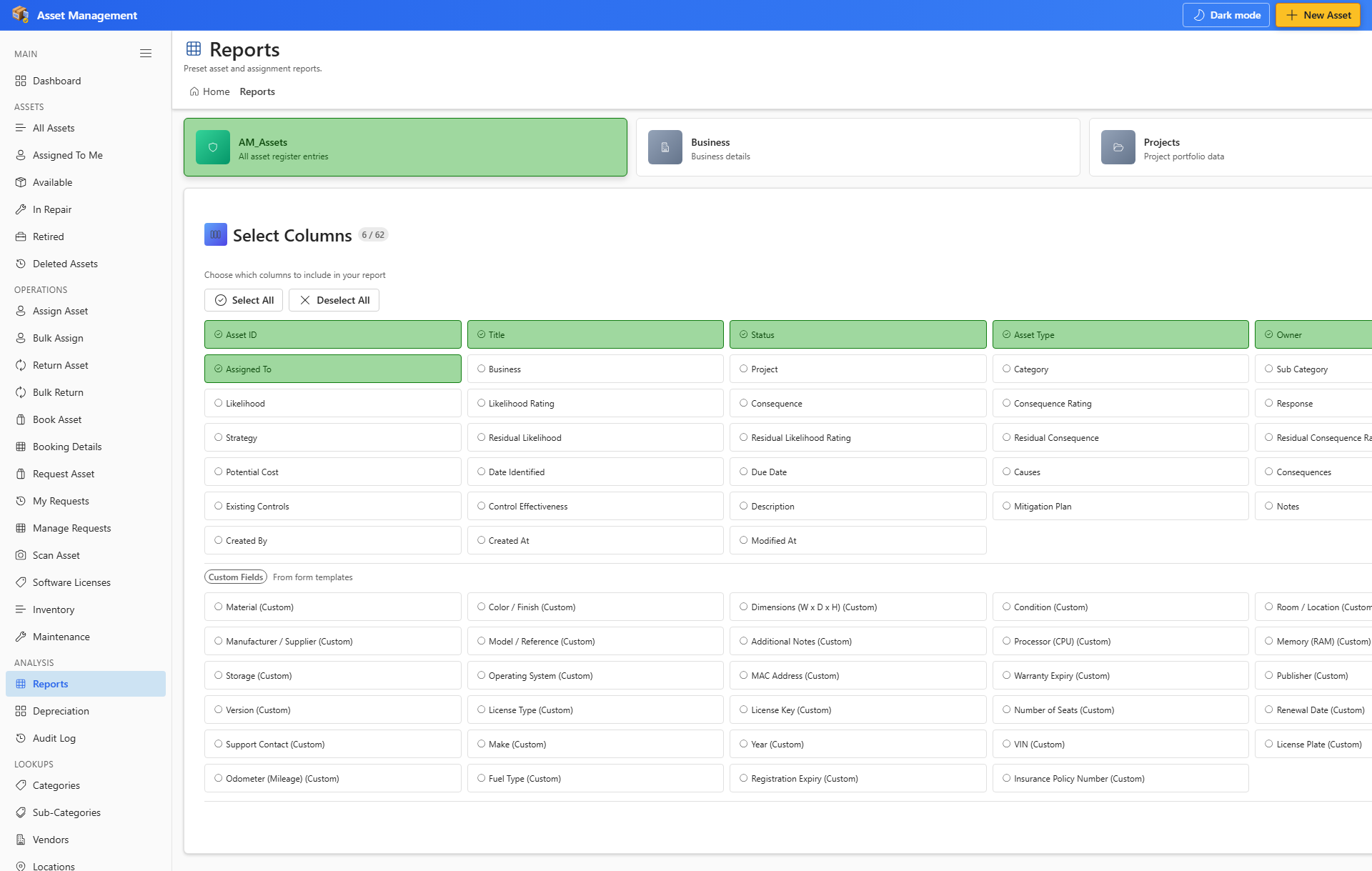Collapse sidebar with hamburger menu icon
This screenshot has width=1372, height=871.
coord(146,54)
